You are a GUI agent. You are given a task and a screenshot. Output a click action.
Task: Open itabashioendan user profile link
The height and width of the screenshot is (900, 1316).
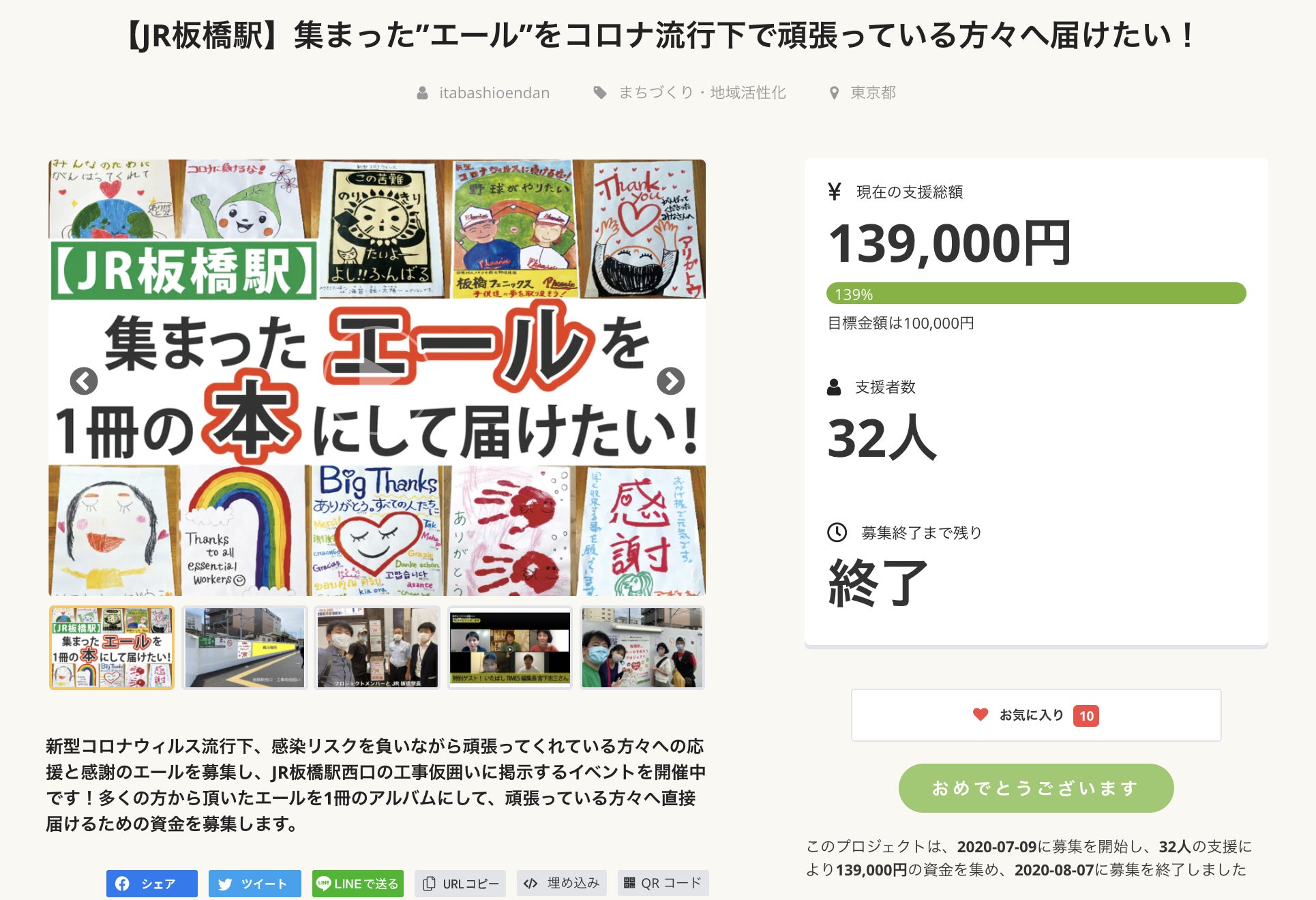(494, 93)
